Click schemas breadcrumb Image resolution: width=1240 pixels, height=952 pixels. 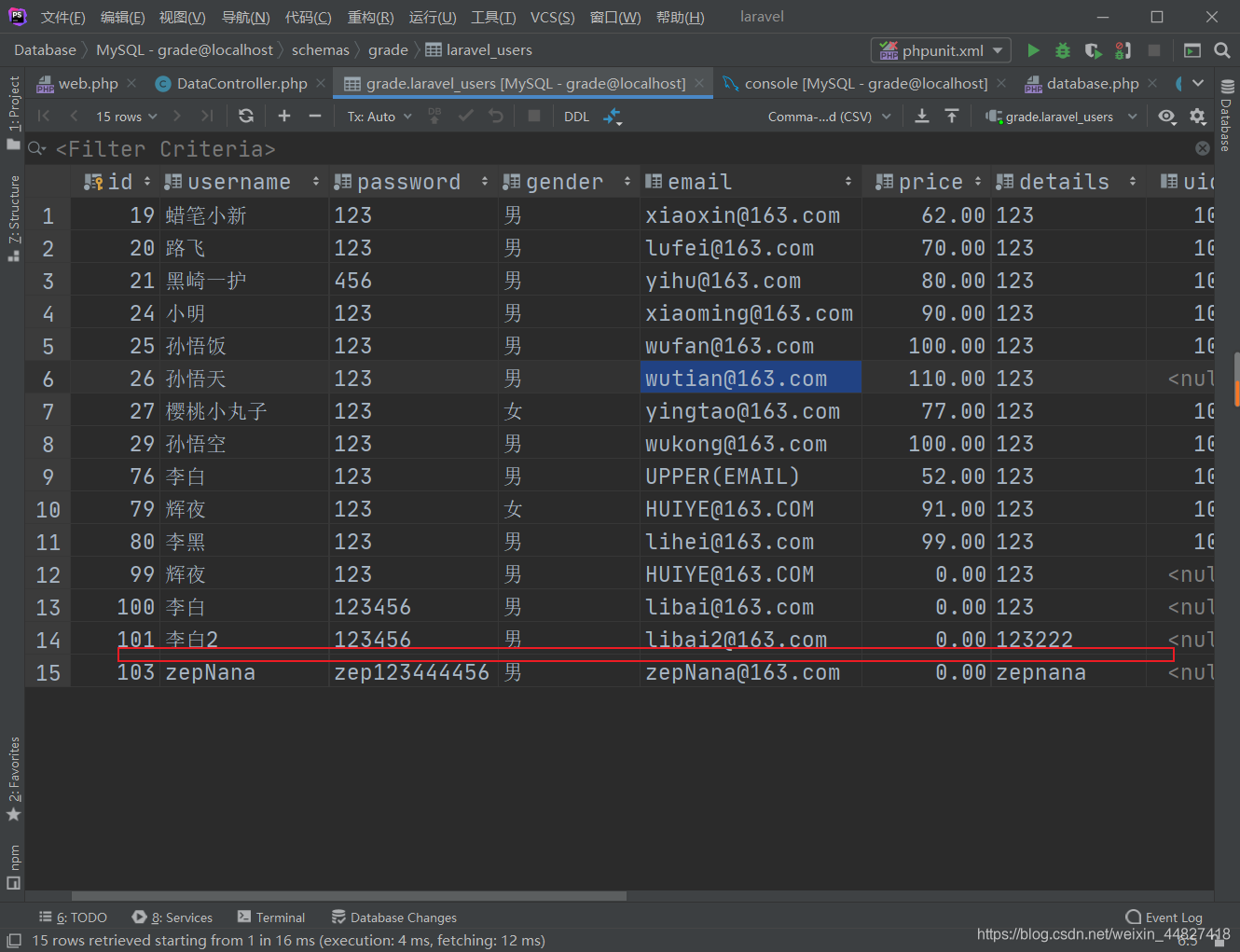coord(321,50)
